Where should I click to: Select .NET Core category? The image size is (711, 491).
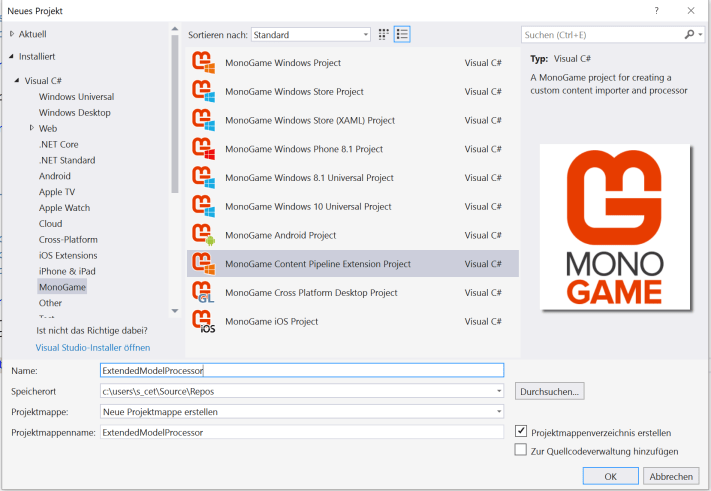58,144
